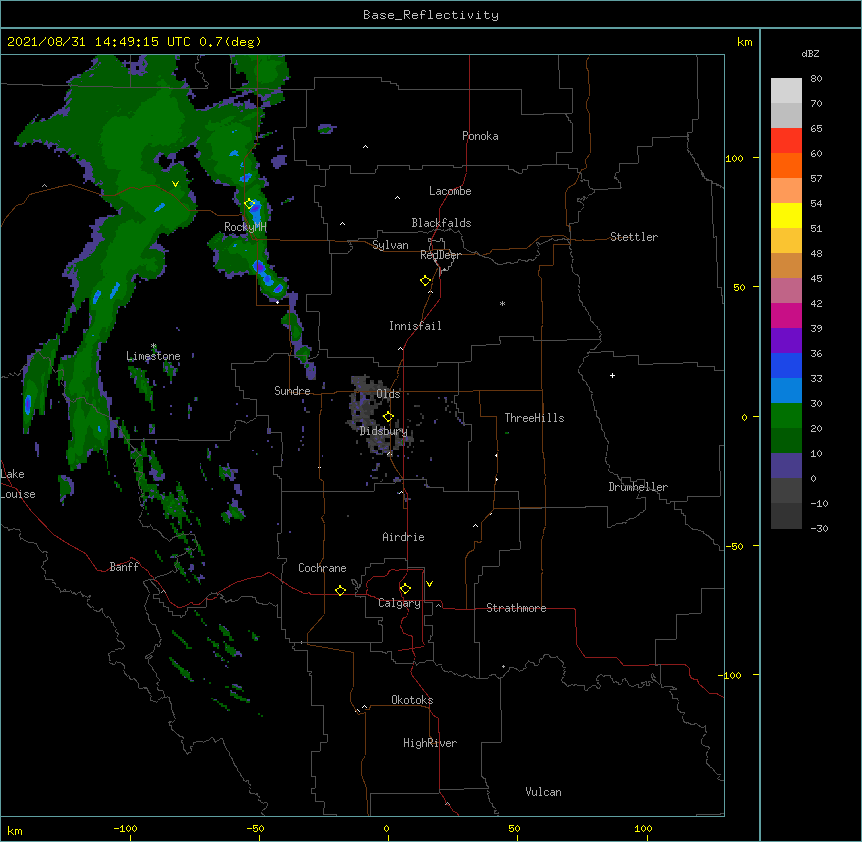
Task: Click the Okotoks town label
Action: pyautogui.click(x=412, y=700)
